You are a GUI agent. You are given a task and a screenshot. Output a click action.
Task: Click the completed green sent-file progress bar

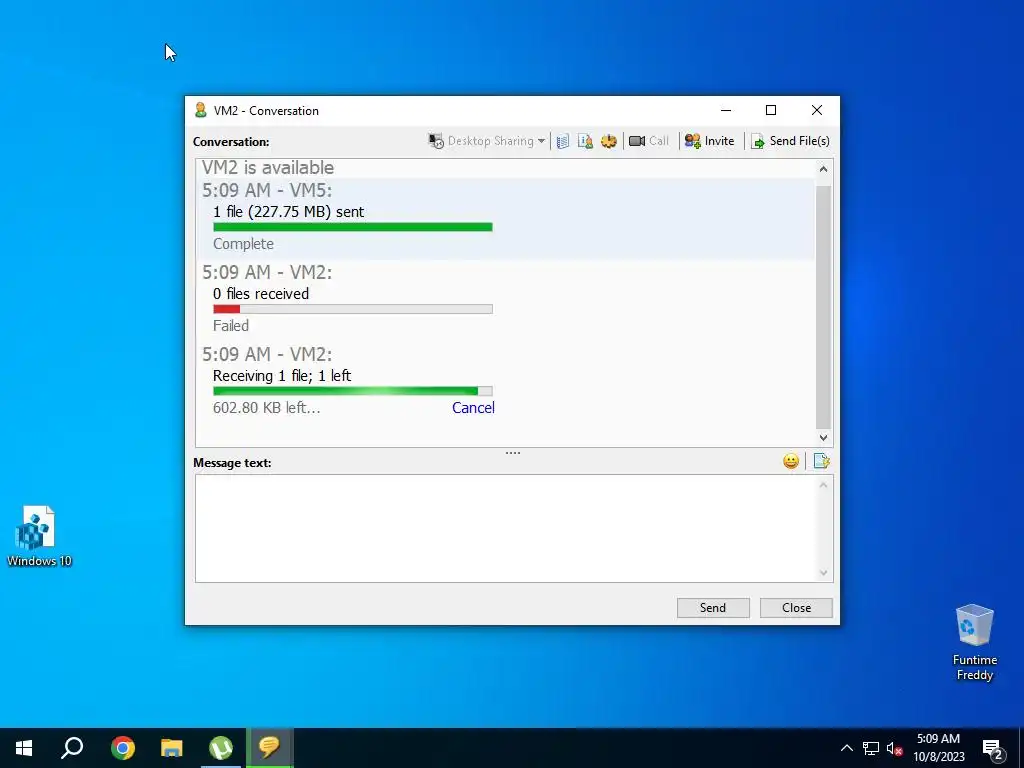[x=353, y=227]
